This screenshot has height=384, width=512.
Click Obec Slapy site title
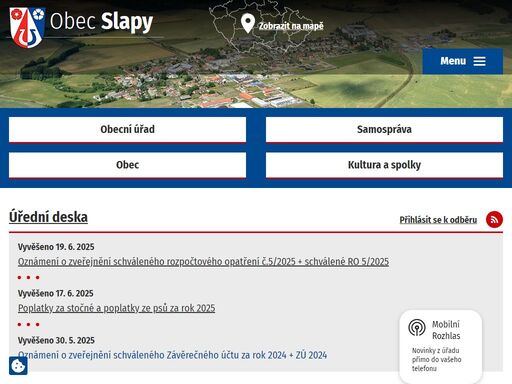101,22
